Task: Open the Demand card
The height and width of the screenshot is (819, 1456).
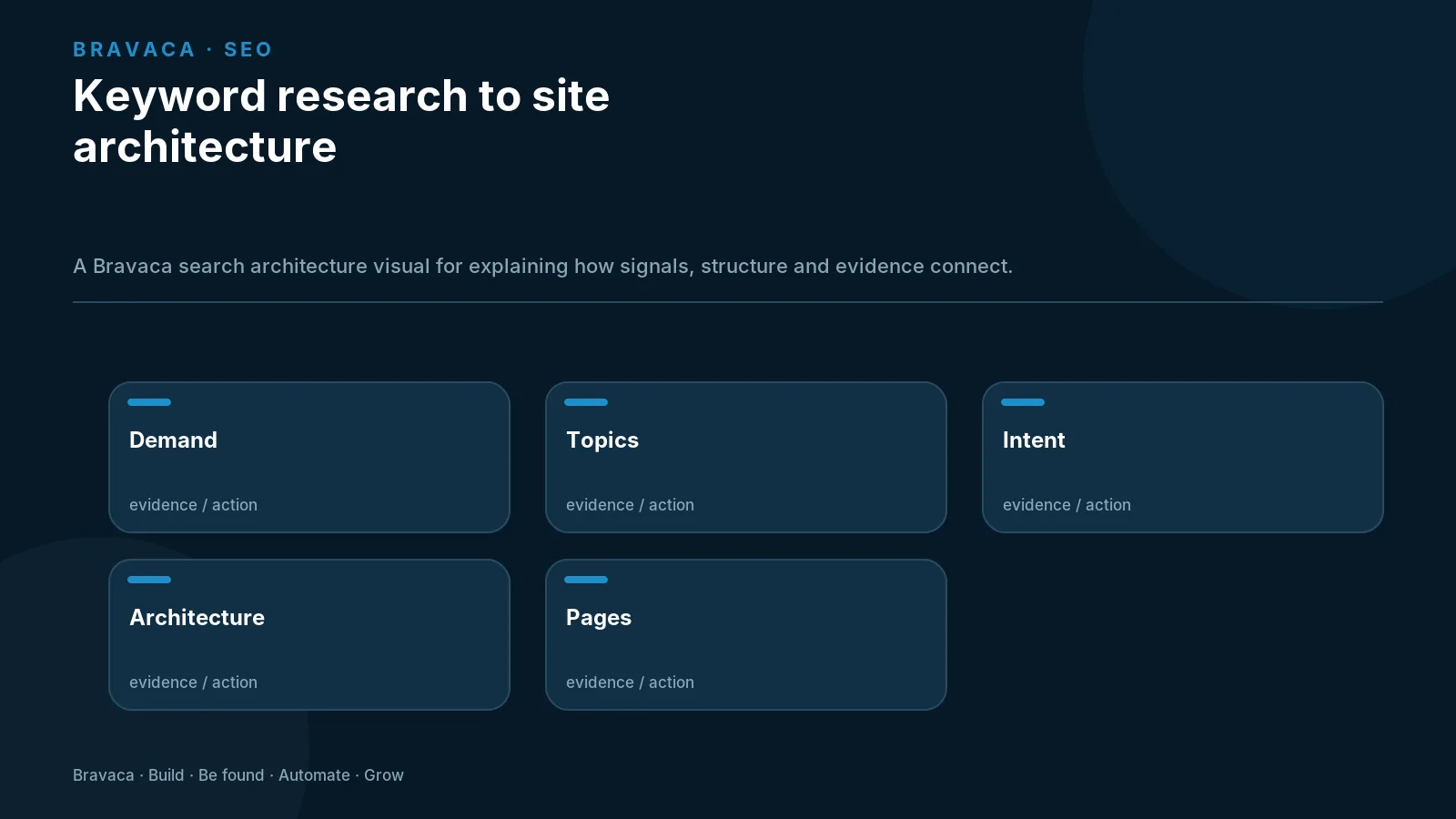Action: click(x=309, y=457)
